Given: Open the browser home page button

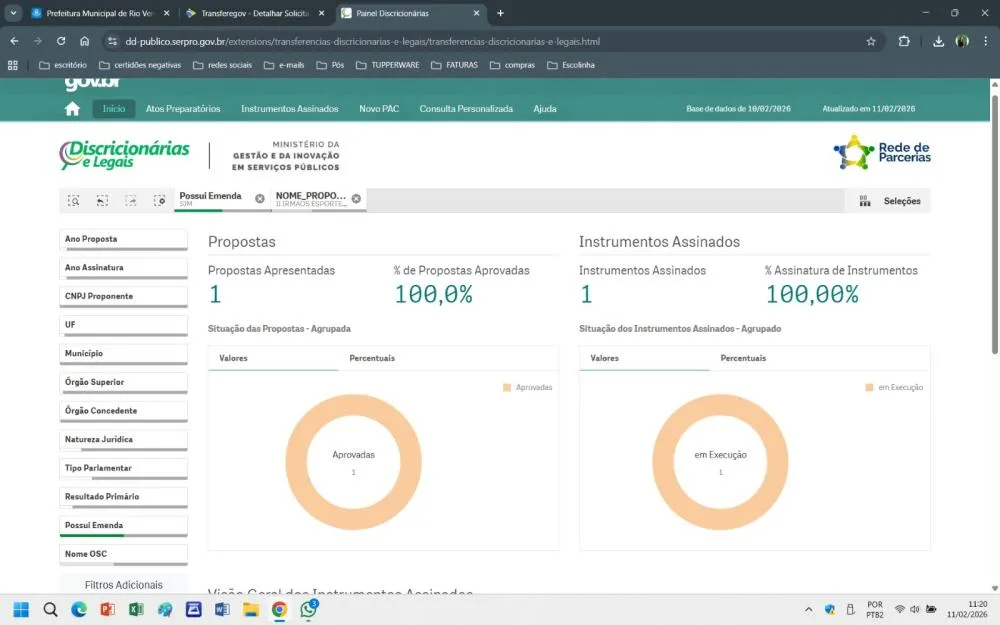Looking at the screenshot, I should click(85, 41).
